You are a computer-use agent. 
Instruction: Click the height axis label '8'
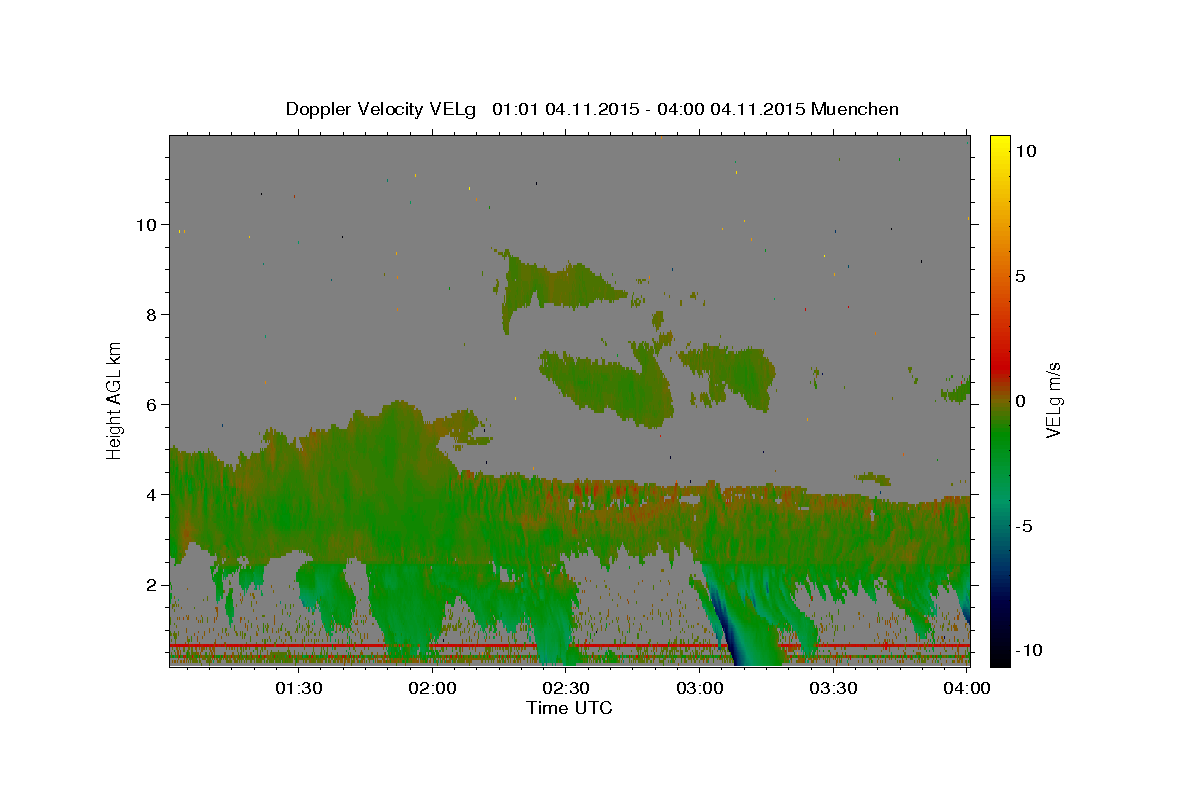(152, 314)
